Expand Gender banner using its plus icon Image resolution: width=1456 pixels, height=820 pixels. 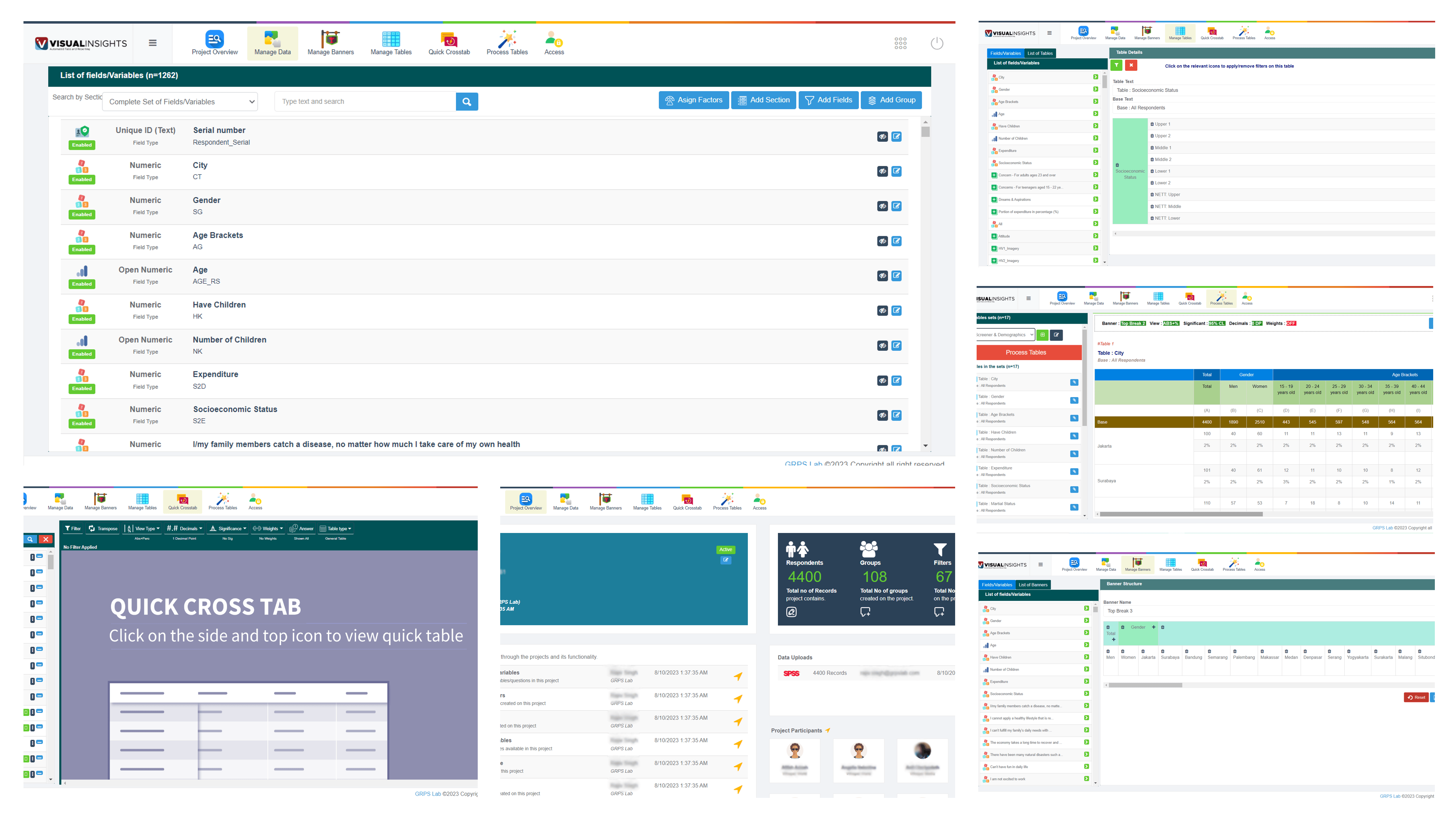coord(1153,627)
